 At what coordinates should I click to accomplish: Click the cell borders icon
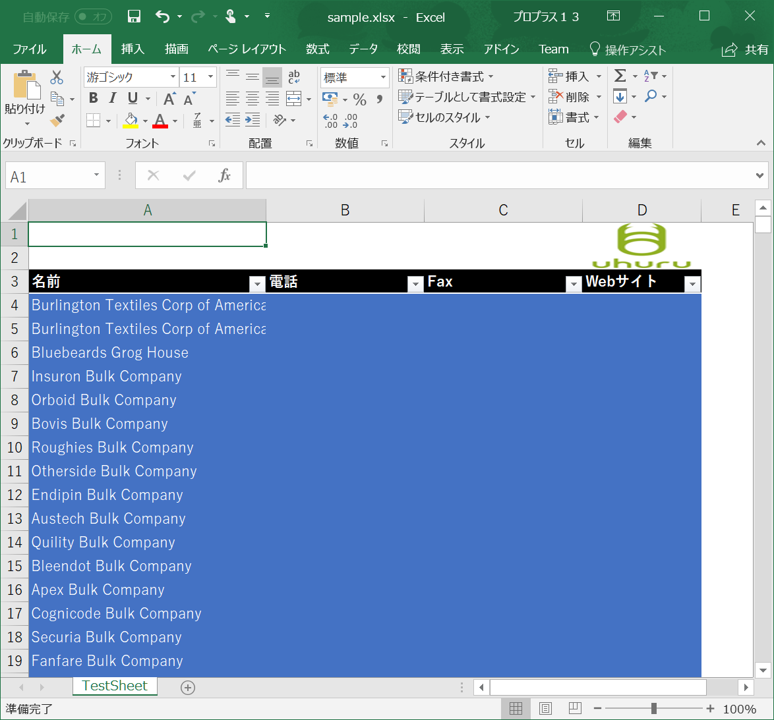(x=93, y=120)
